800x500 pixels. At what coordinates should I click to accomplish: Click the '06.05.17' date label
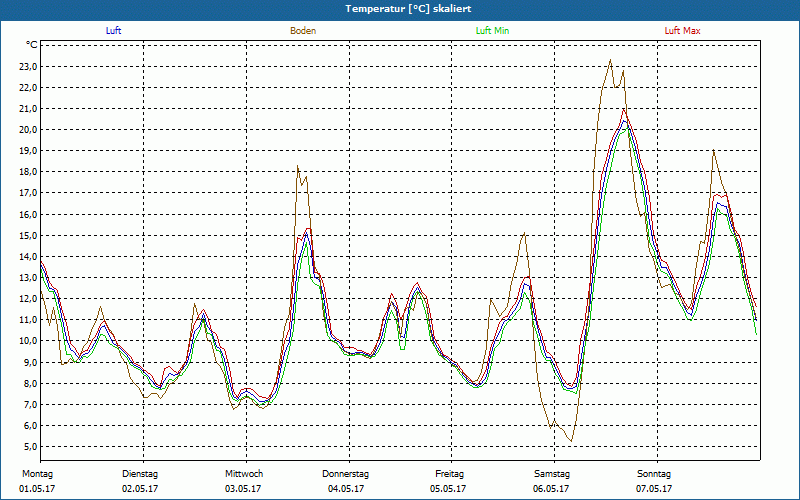551,489
